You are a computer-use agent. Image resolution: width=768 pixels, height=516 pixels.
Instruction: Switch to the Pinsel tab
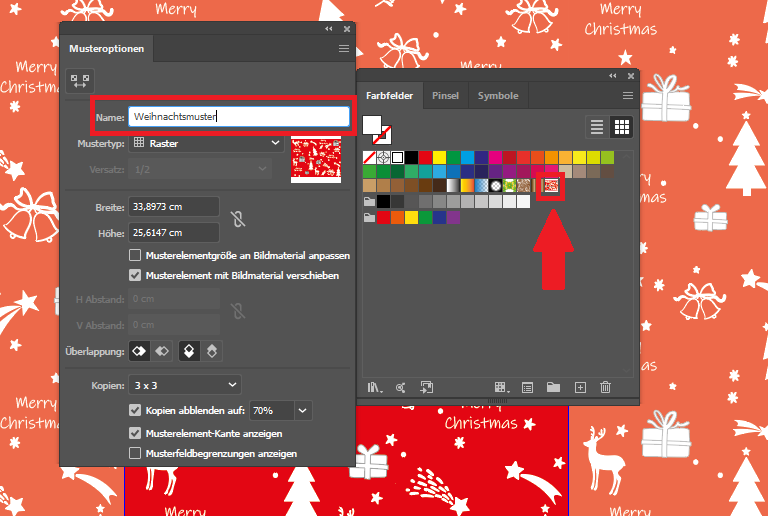click(445, 96)
